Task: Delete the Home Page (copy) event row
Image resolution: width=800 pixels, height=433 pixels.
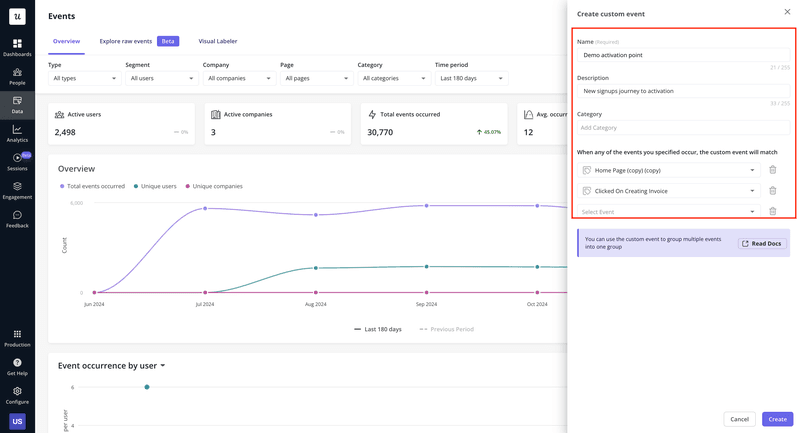Action: (x=772, y=170)
